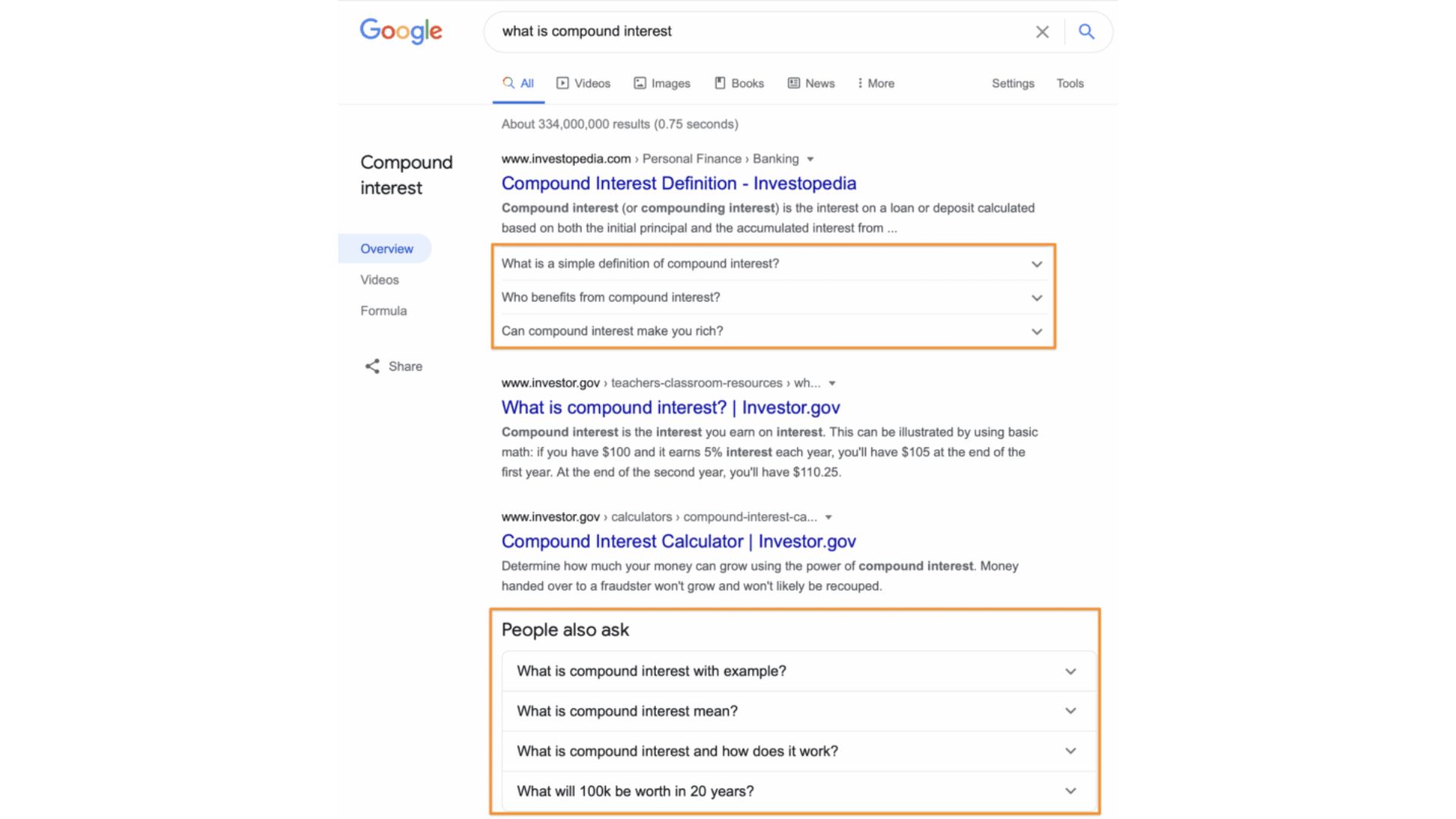Open 'Compound Interest Calculator | Investor.gov' link
The height and width of the screenshot is (819, 1456).
(679, 541)
